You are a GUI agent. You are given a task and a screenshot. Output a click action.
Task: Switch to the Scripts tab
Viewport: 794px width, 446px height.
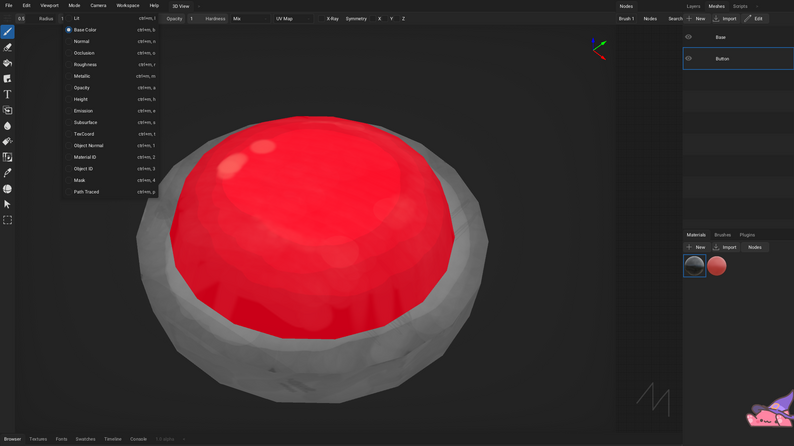740,7
